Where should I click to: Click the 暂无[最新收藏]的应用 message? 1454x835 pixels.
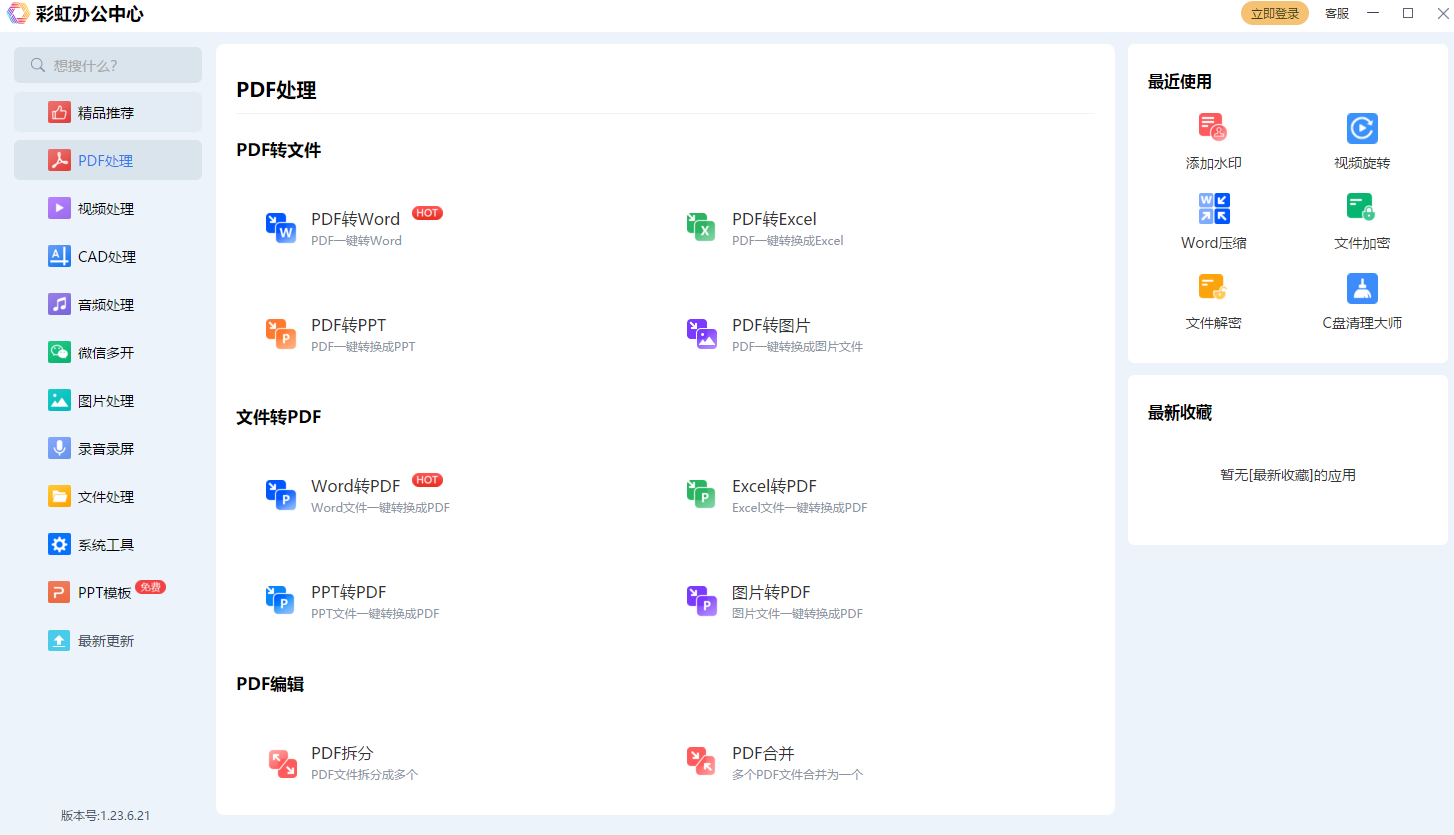click(1288, 476)
